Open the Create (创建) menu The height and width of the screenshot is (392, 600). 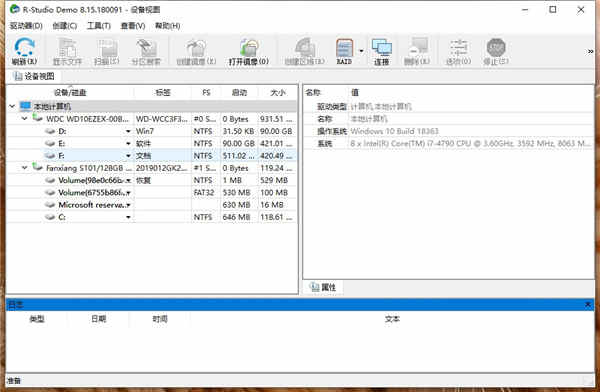pos(65,26)
